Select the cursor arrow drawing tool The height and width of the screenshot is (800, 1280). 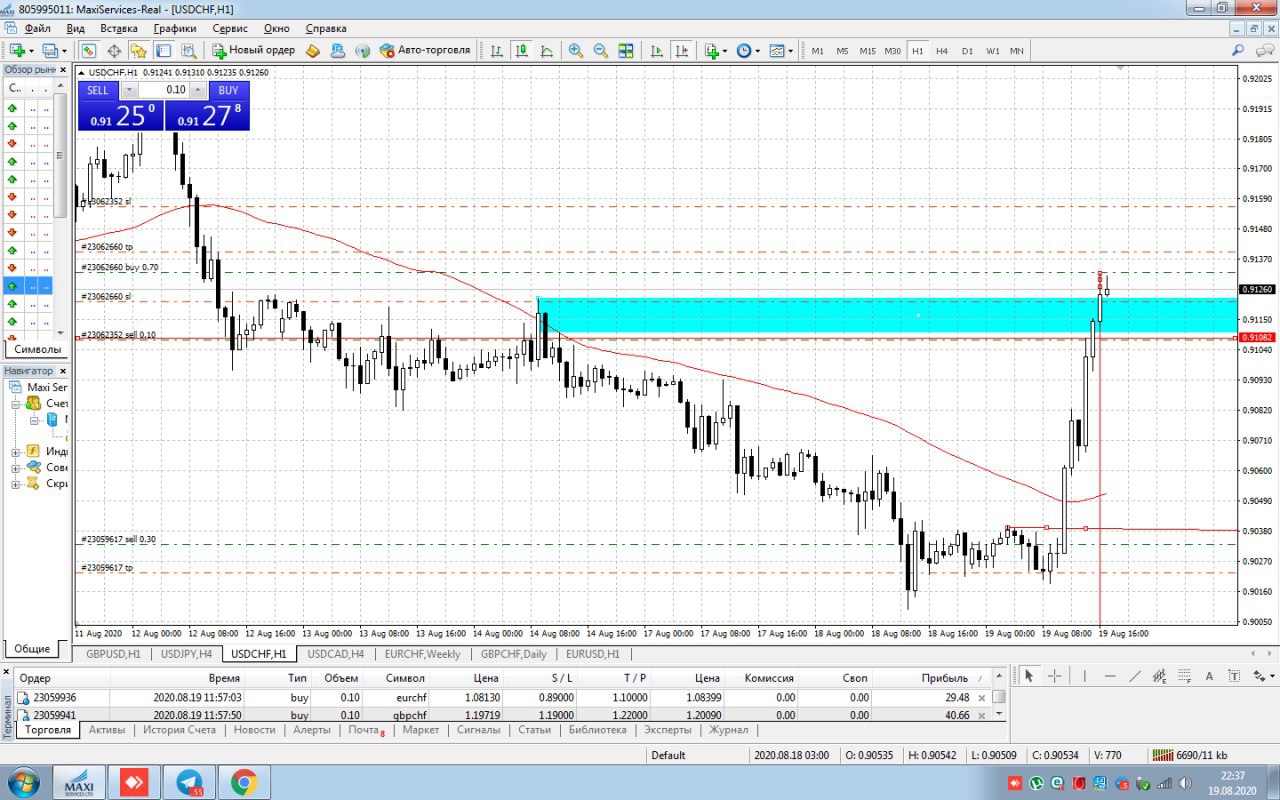[1030, 676]
